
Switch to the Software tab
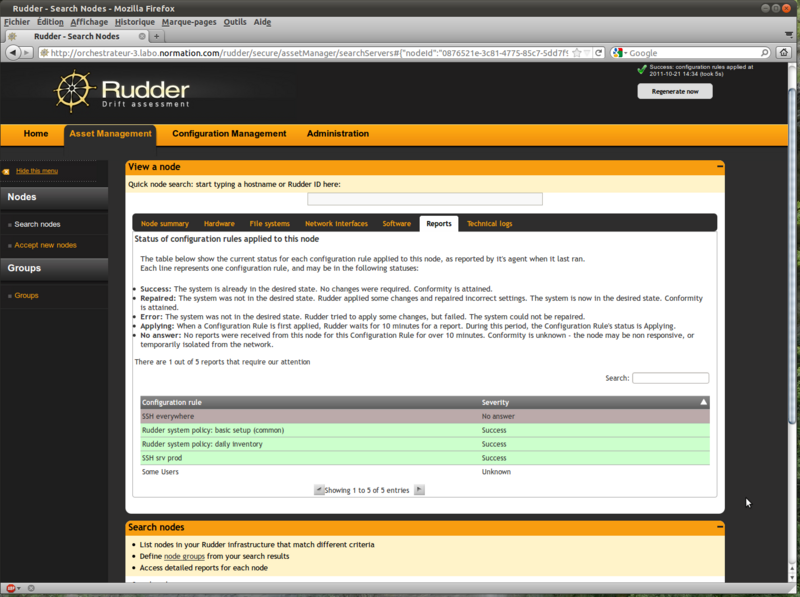pos(396,223)
